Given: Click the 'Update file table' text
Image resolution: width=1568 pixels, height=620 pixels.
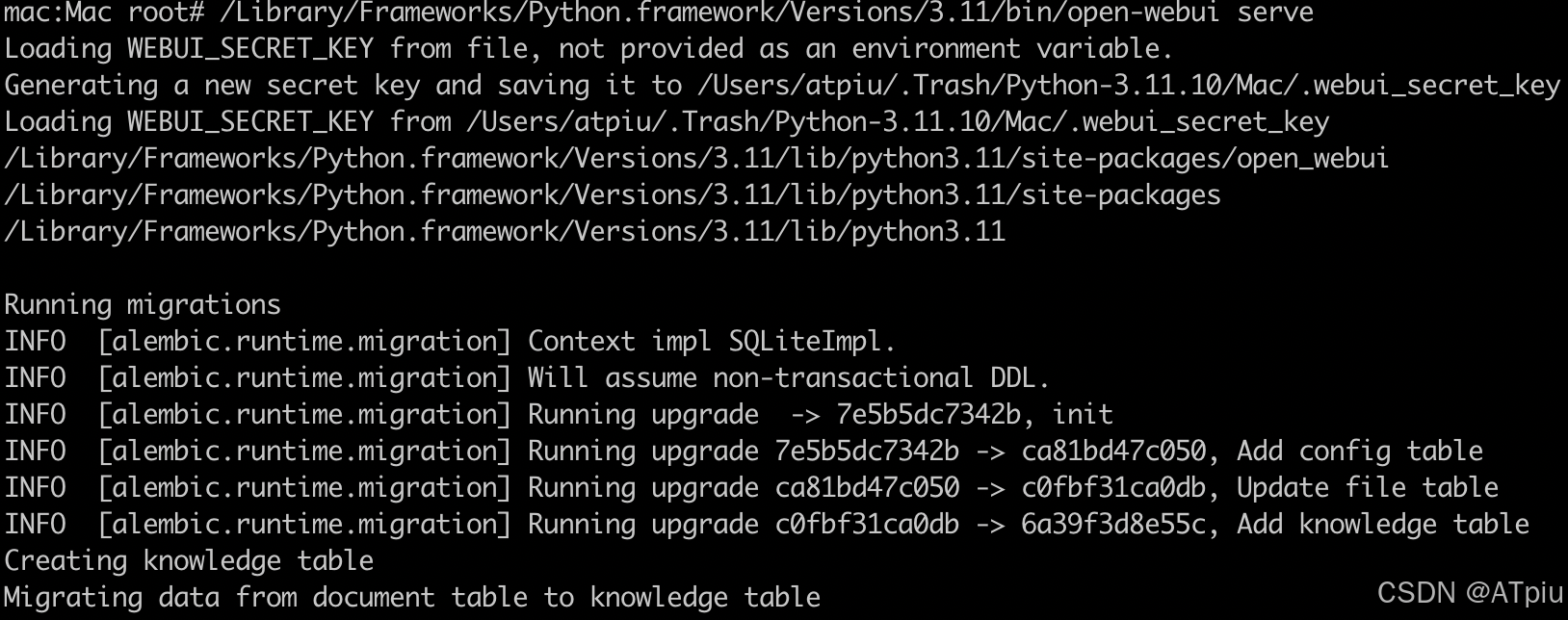Looking at the screenshot, I should (x=1368, y=488).
